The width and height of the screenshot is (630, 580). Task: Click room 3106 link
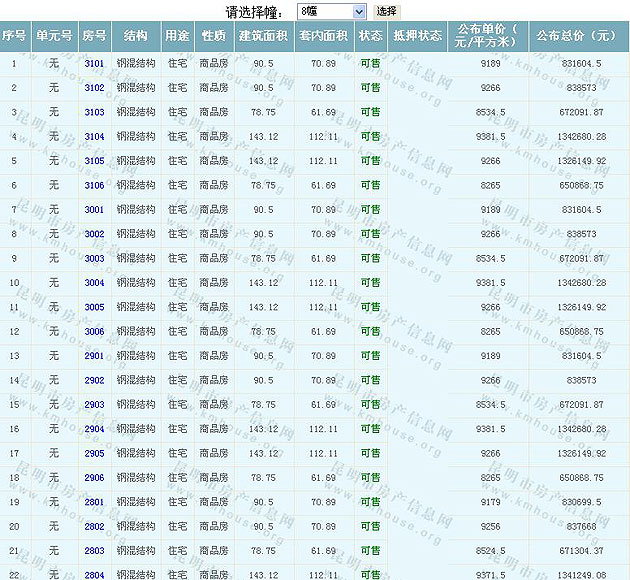(94, 186)
